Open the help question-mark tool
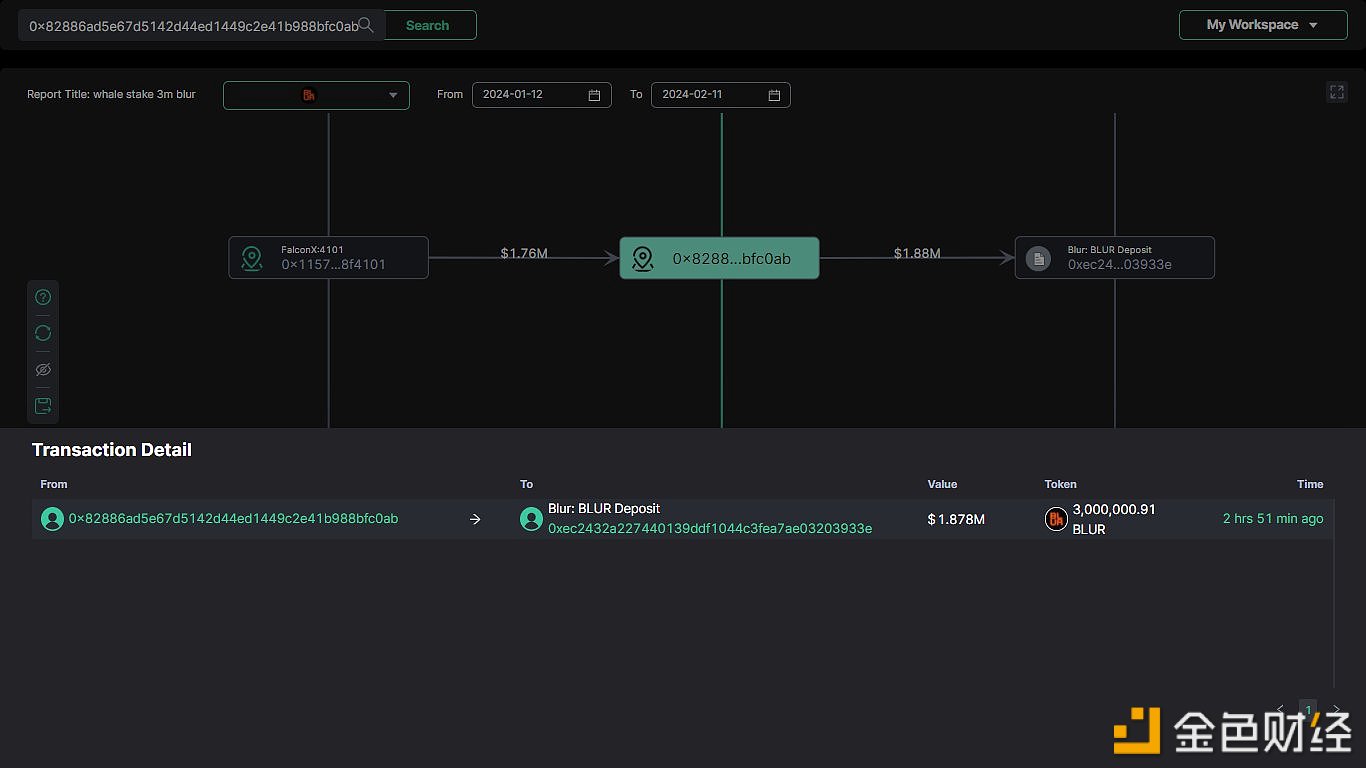 pyautogui.click(x=43, y=297)
